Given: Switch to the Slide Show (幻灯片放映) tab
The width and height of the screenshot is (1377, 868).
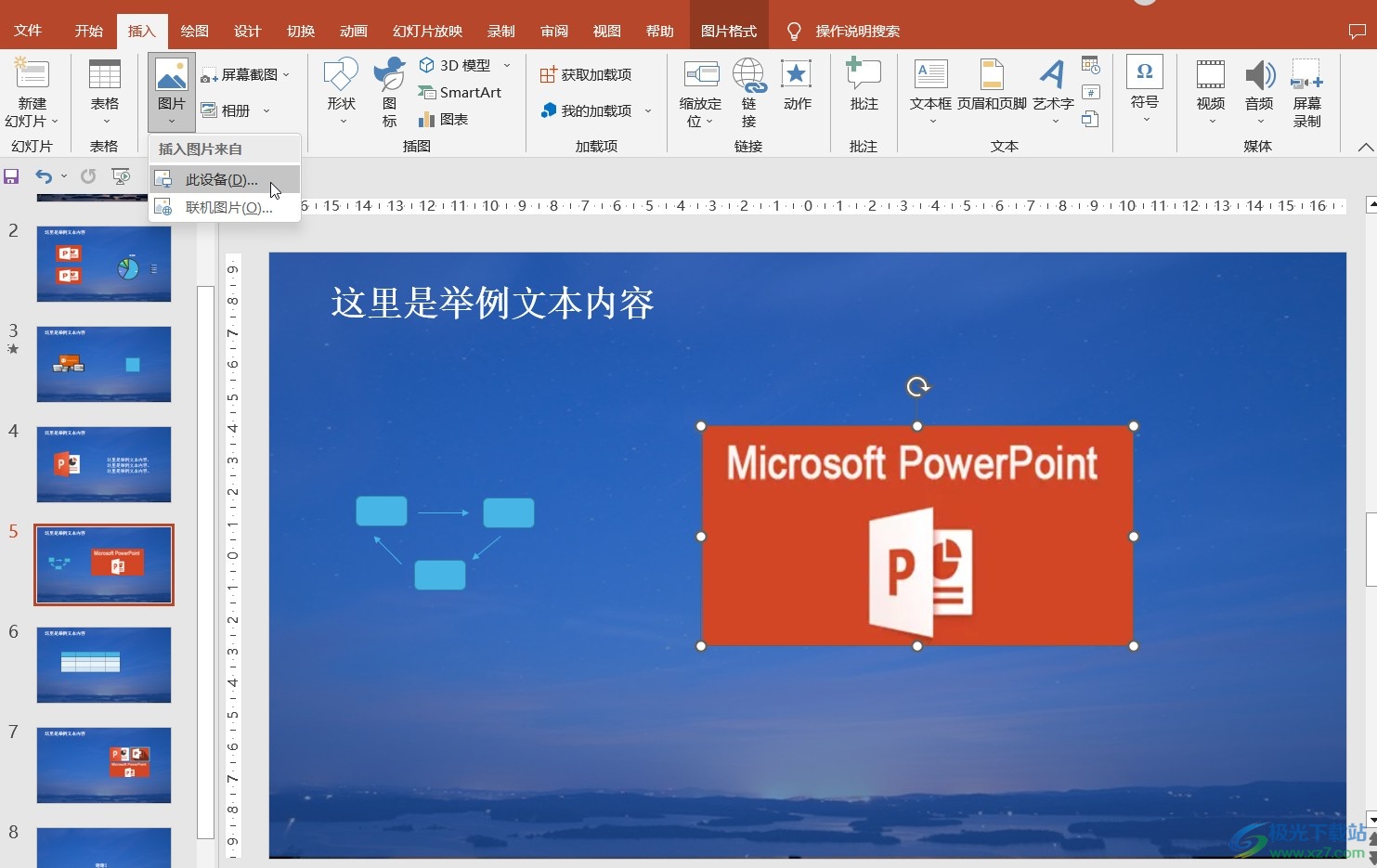Looking at the screenshot, I should click(x=428, y=31).
